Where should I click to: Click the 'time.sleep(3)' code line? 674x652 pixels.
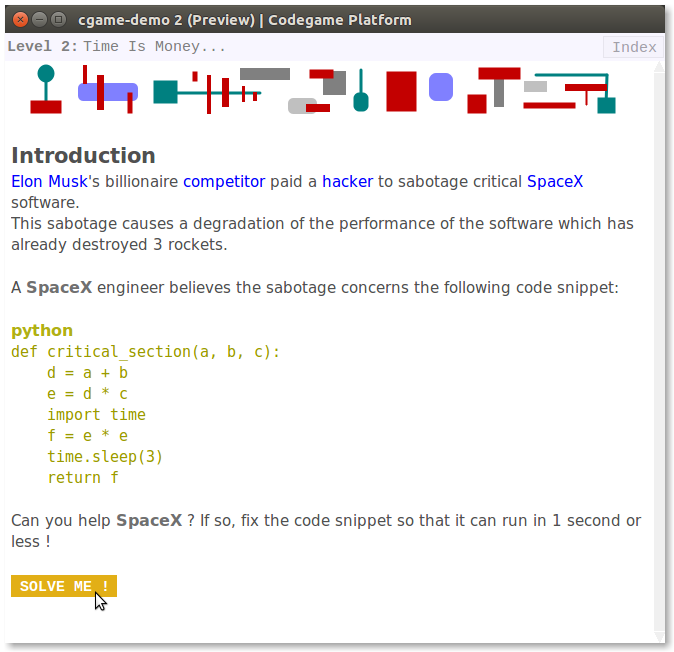pyautogui.click(x=105, y=457)
